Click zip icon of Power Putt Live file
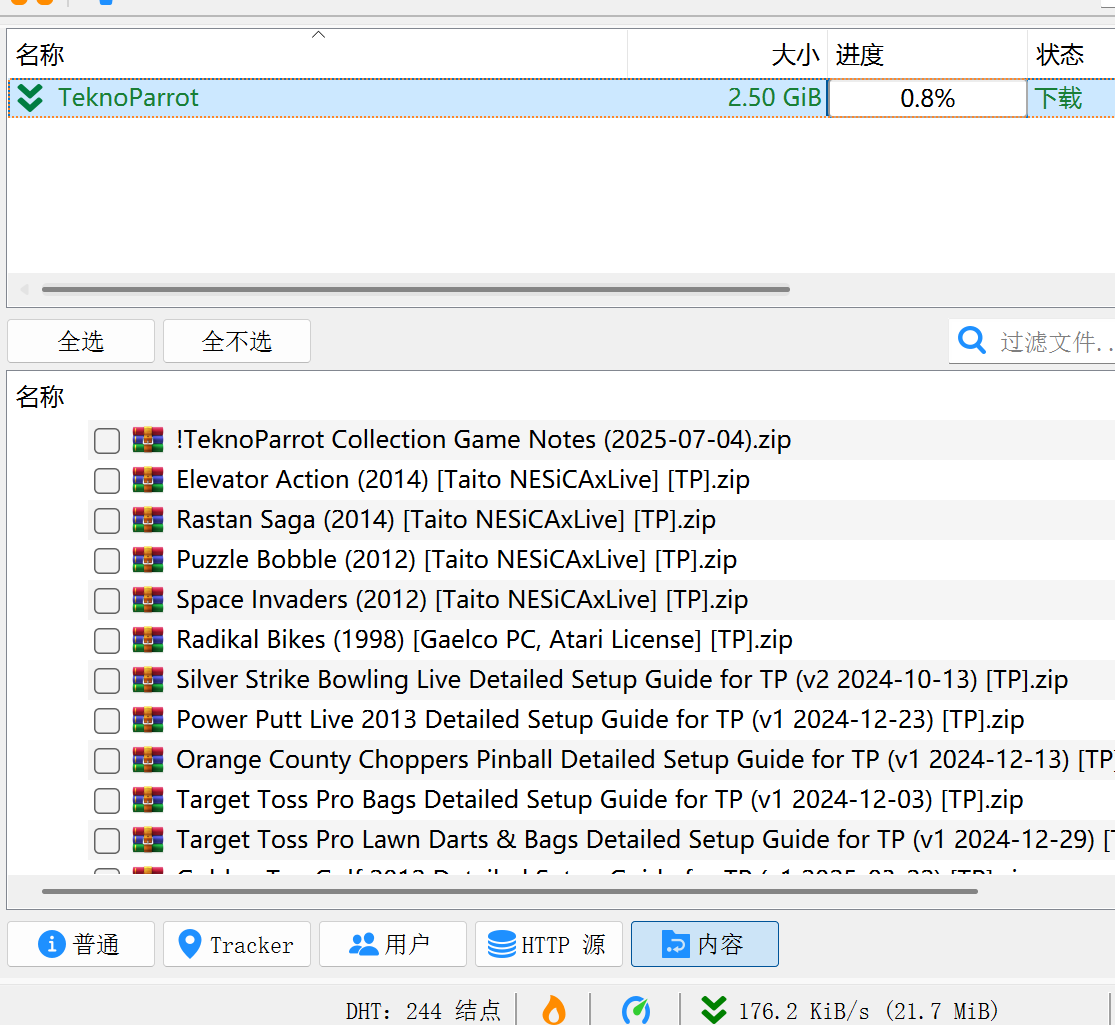The image size is (1115, 1025). coord(148,720)
